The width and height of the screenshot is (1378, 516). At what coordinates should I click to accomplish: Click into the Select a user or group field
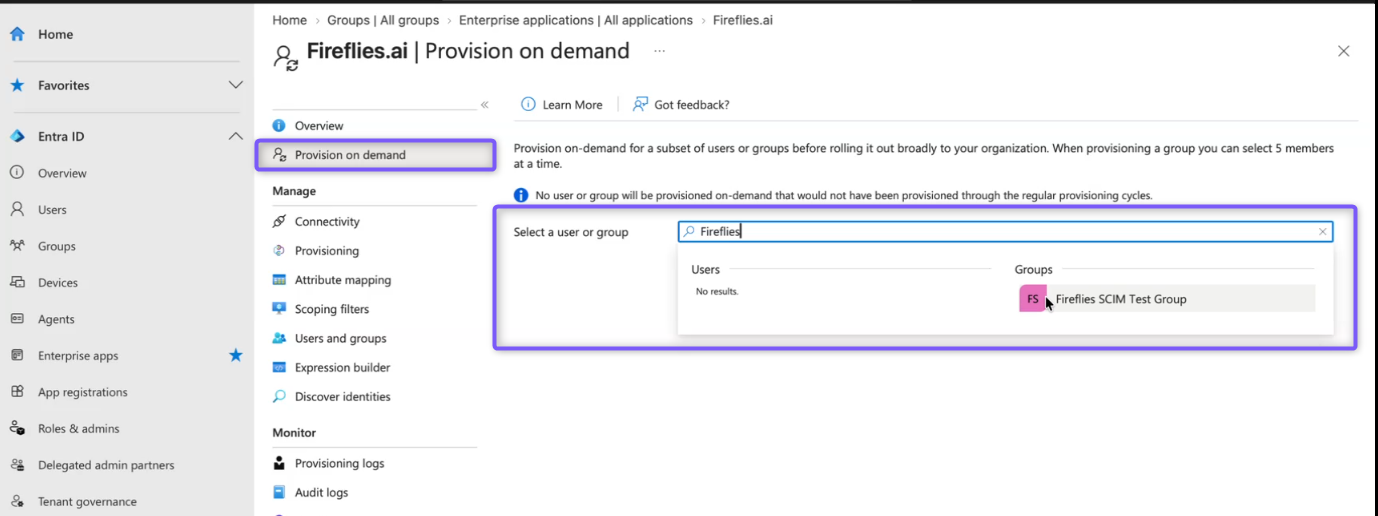pyautogui.click(x=1005, y=232)
